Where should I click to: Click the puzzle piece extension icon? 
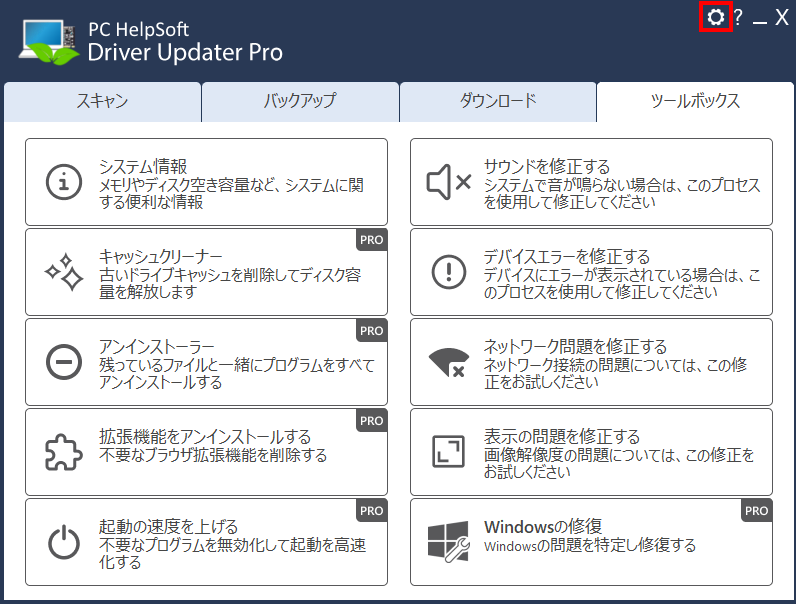click(x=63, y=452)
